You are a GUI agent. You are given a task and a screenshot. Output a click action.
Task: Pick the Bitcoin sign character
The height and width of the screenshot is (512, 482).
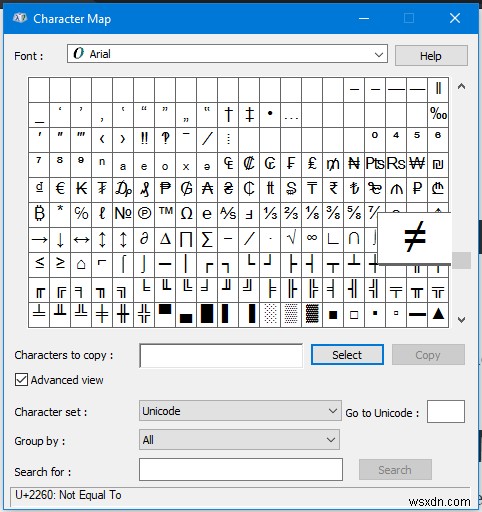click(x=39, y=215)
